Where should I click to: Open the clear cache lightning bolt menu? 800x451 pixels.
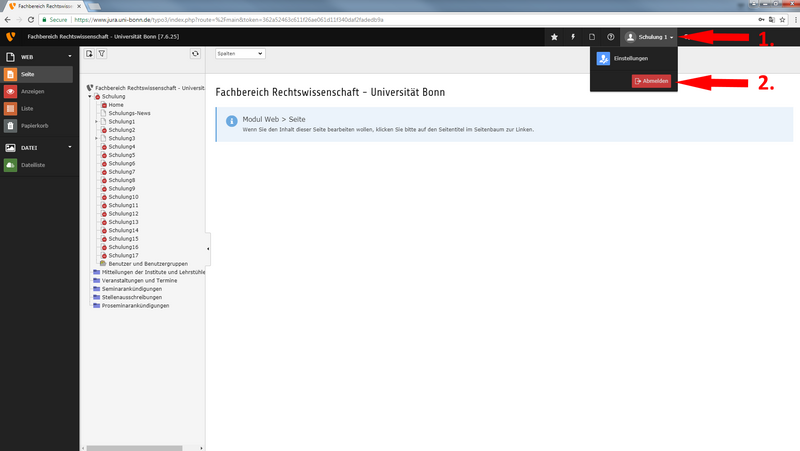[573, 37]
